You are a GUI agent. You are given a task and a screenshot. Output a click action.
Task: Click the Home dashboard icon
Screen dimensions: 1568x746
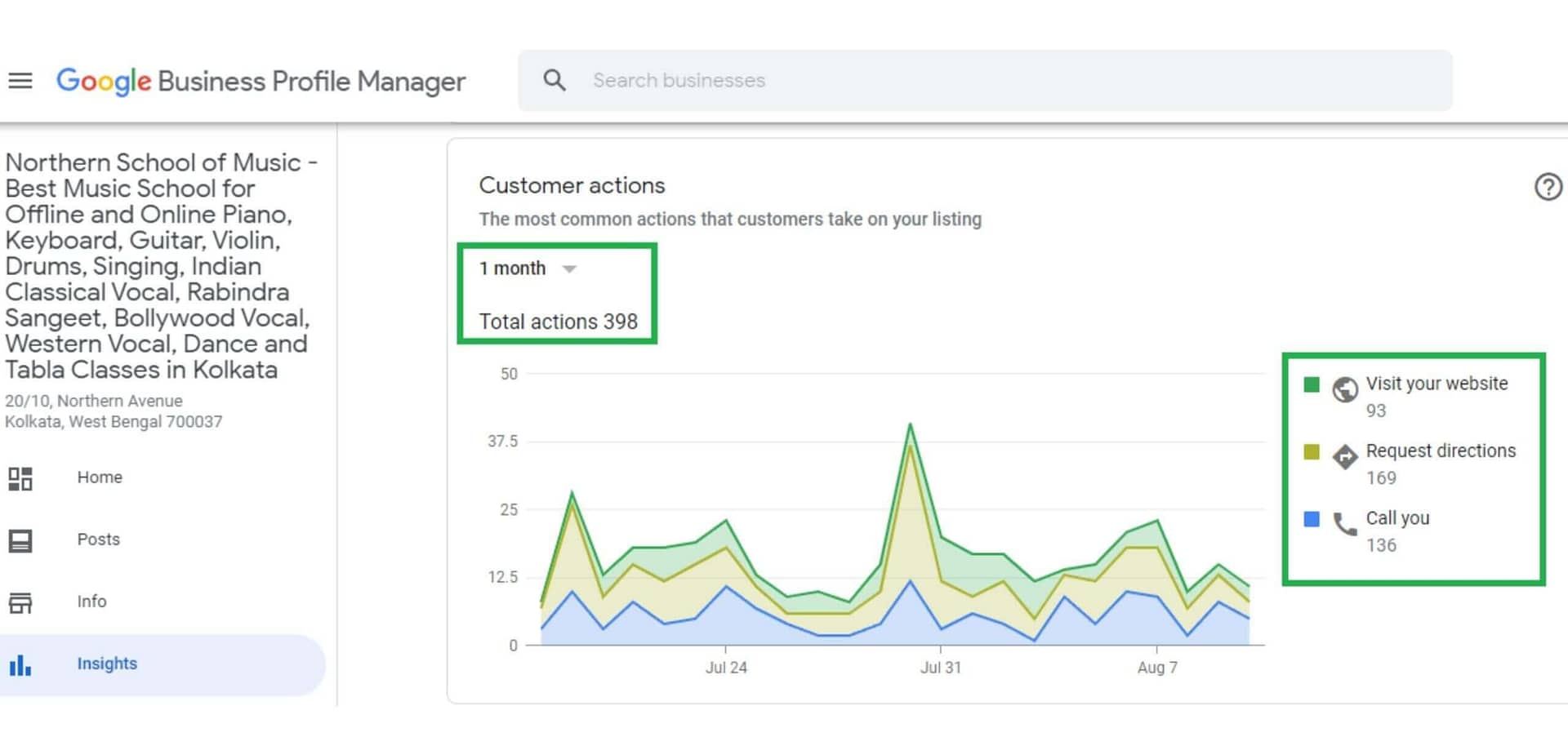(x=20, y=478)
